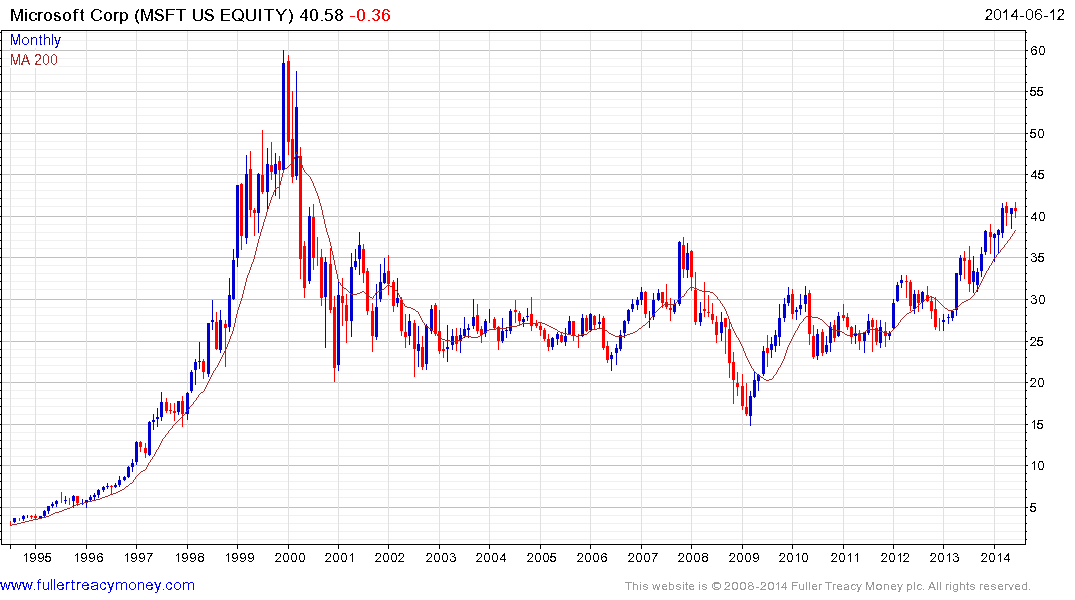1075x600 pixels.
Task: Click the 60 price axis label
Action: point(1037,51)
